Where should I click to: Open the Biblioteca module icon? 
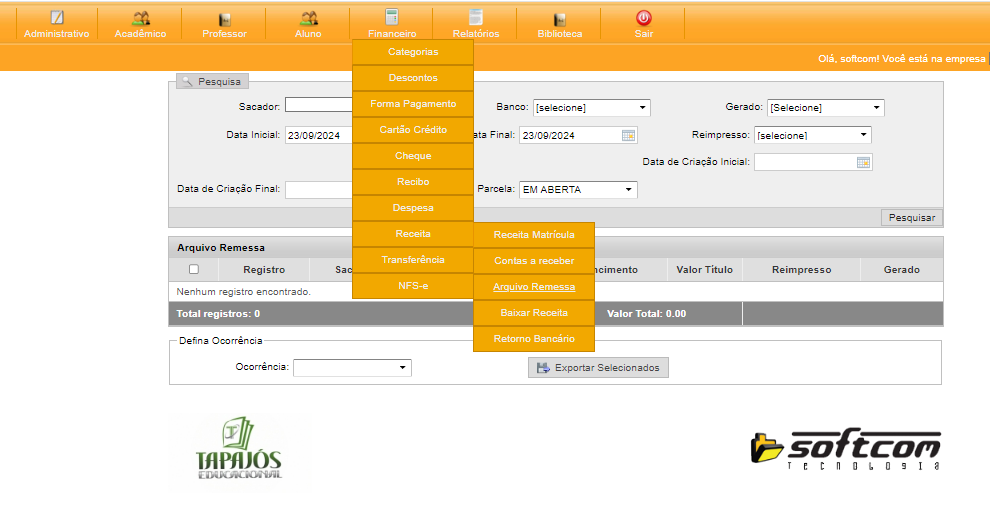[x=559, y=19]
